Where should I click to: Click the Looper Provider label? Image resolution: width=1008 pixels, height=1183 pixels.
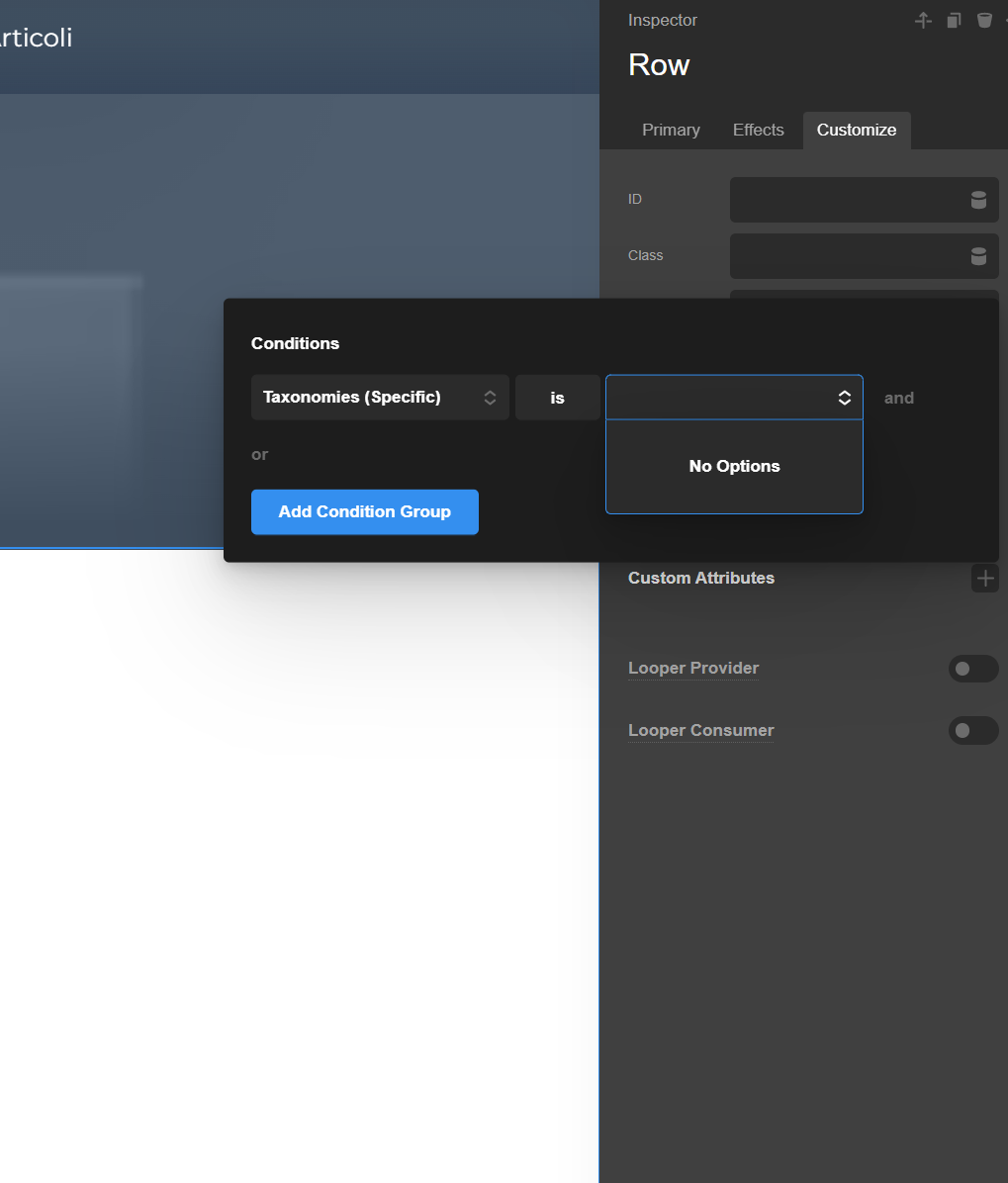[693, 669]
